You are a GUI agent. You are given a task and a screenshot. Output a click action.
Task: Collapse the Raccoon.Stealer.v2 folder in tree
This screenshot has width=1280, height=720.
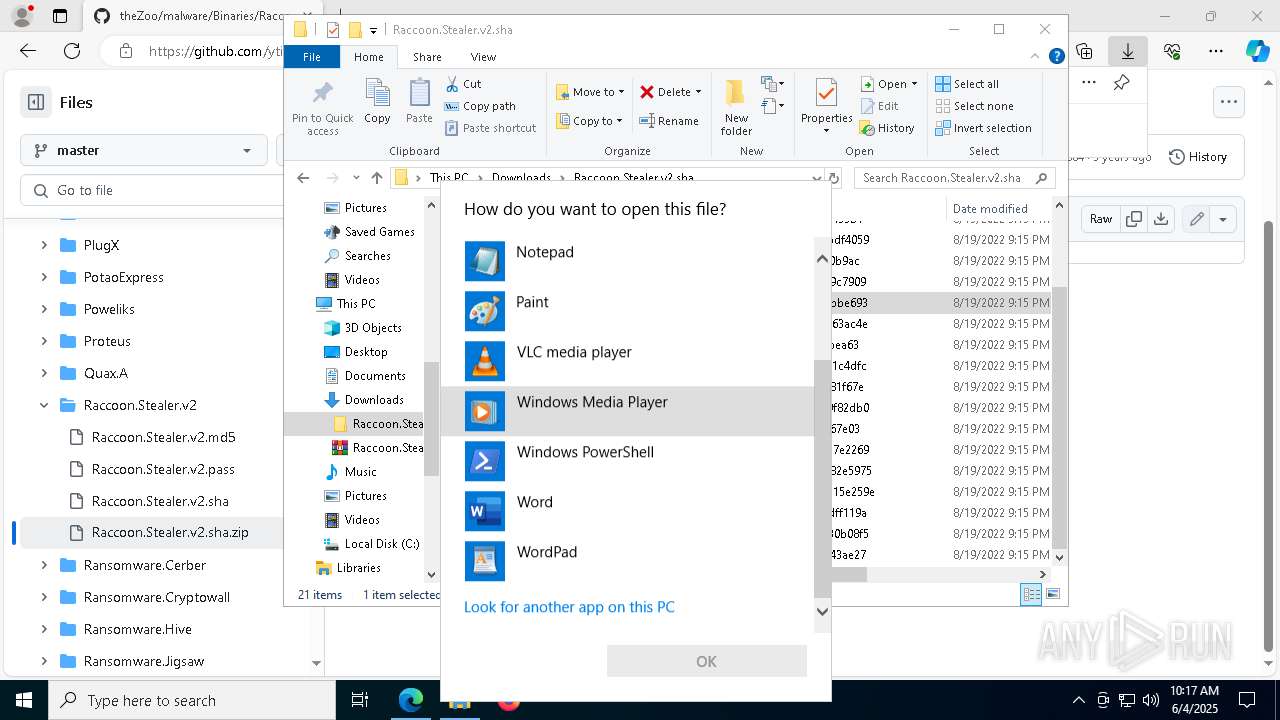[44, 405]
